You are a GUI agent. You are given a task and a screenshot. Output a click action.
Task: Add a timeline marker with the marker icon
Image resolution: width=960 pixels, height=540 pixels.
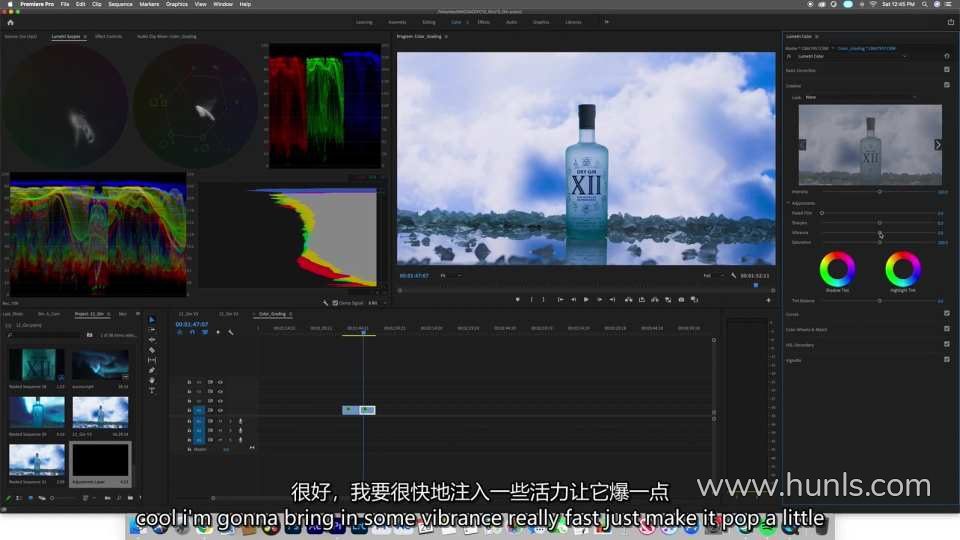coord(218,332)
